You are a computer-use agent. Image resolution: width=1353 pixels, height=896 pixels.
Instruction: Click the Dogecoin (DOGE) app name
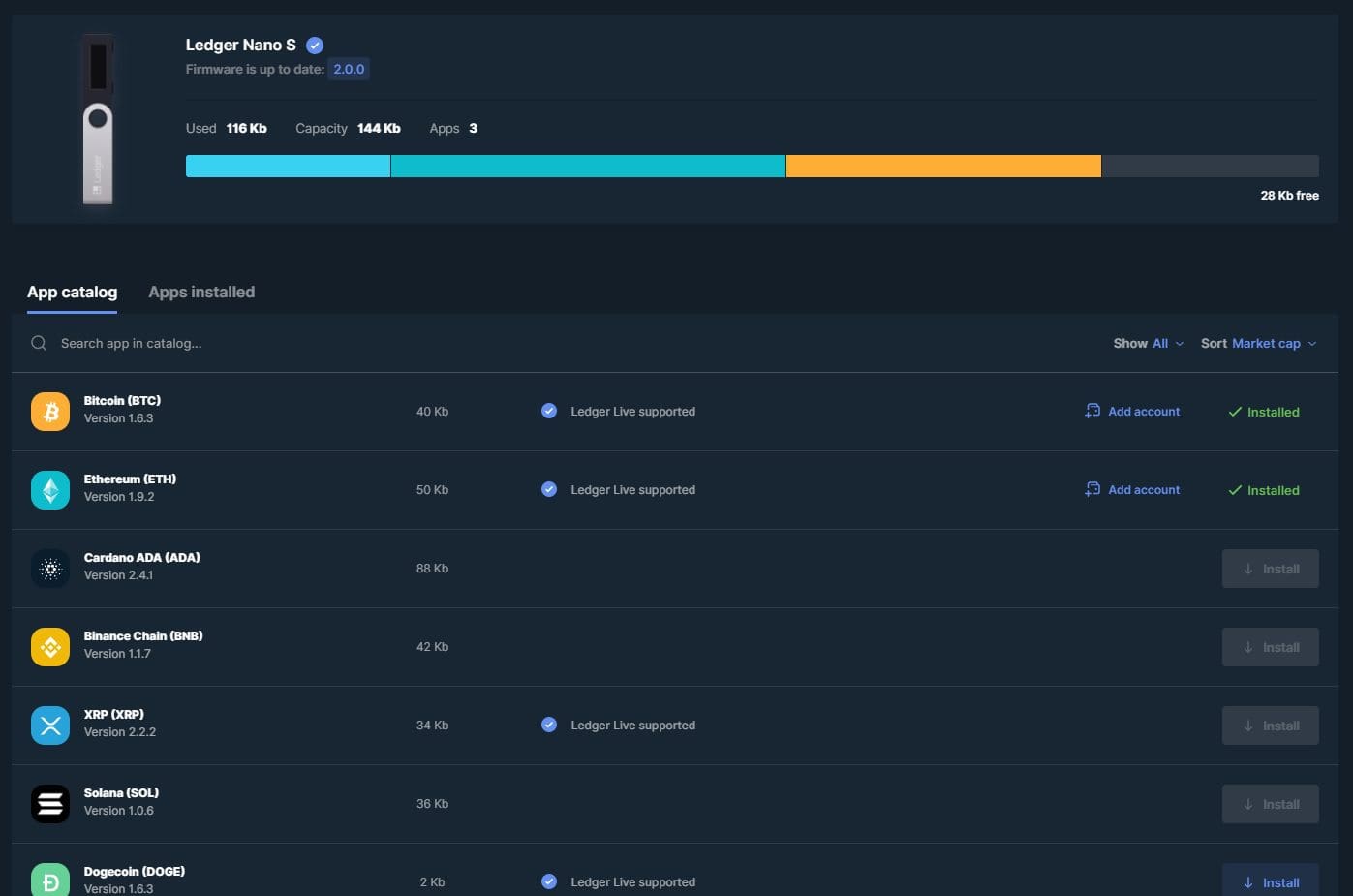click(134, 871)
